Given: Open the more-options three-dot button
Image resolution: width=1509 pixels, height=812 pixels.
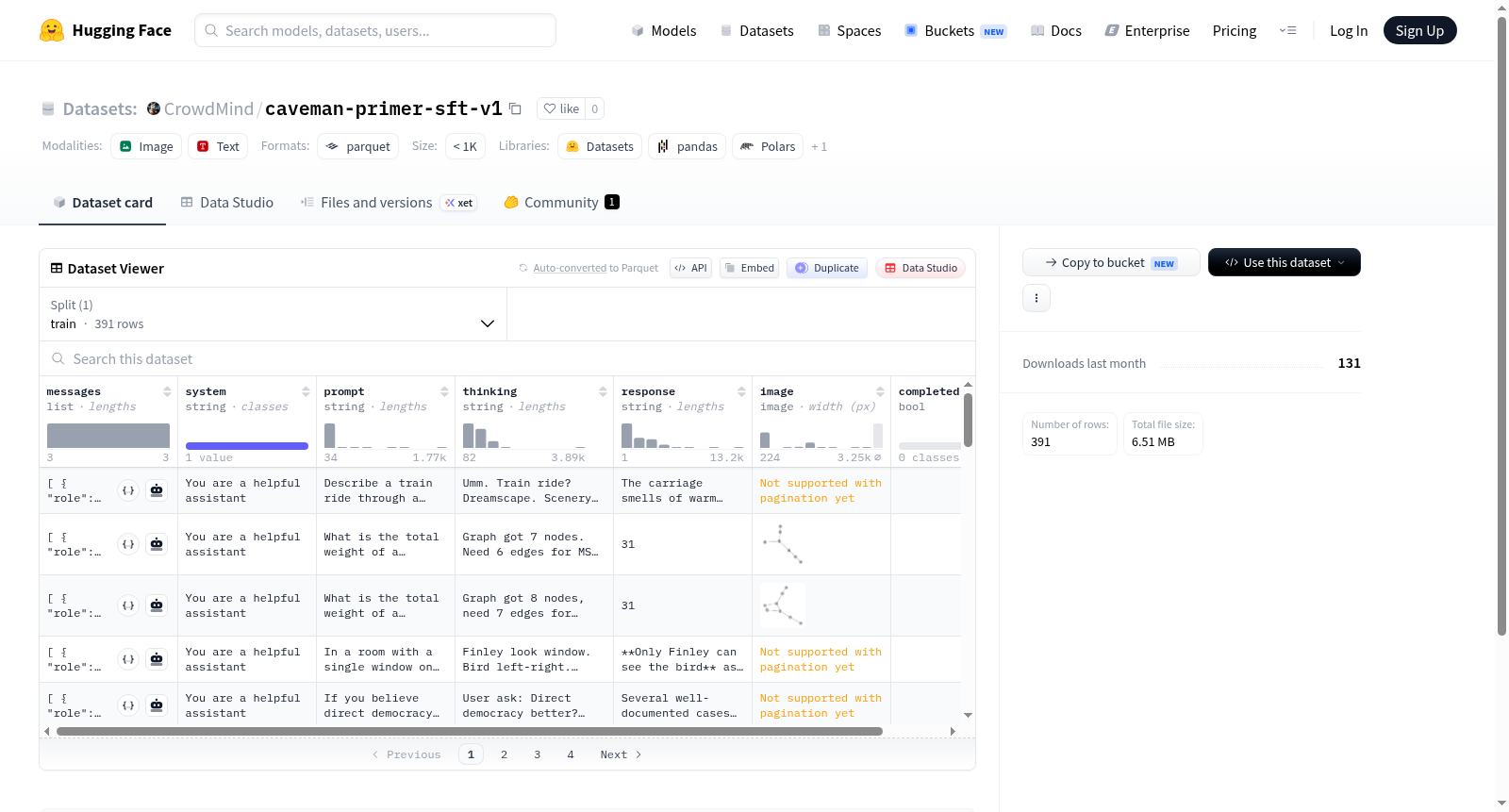Looking at the screenshot, I should point(1036,298).
